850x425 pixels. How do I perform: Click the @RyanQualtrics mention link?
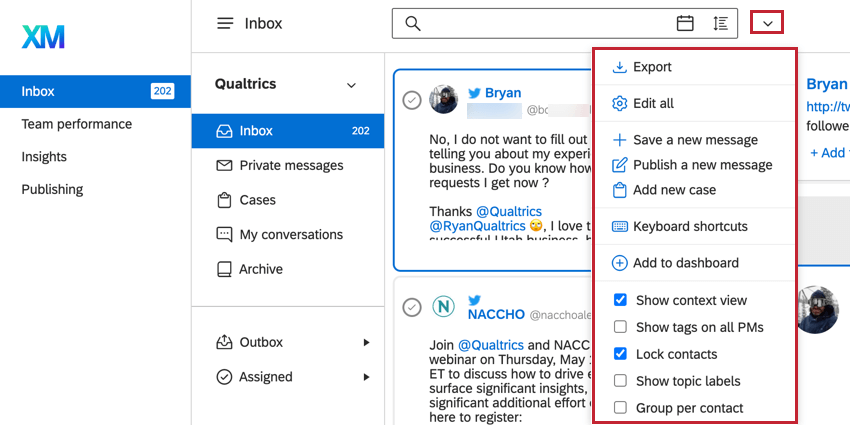[x=478, y=226]
